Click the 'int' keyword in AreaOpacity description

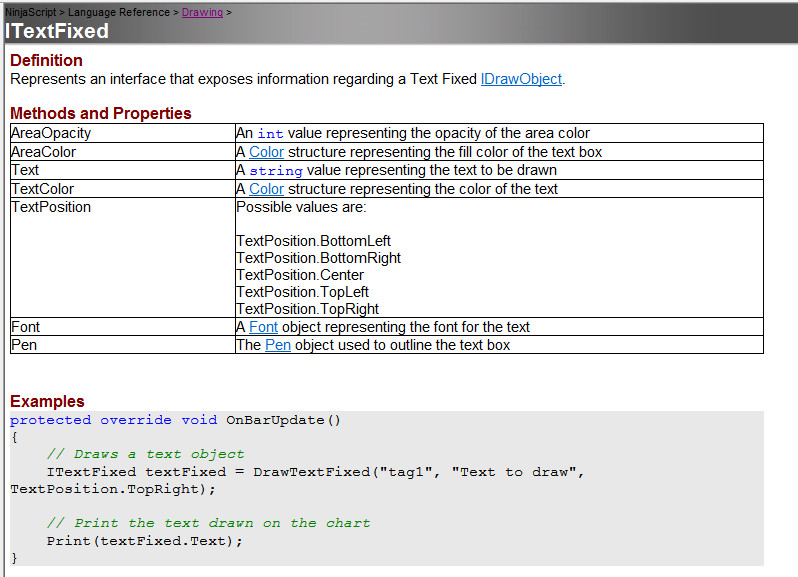[x=270, y=133]
